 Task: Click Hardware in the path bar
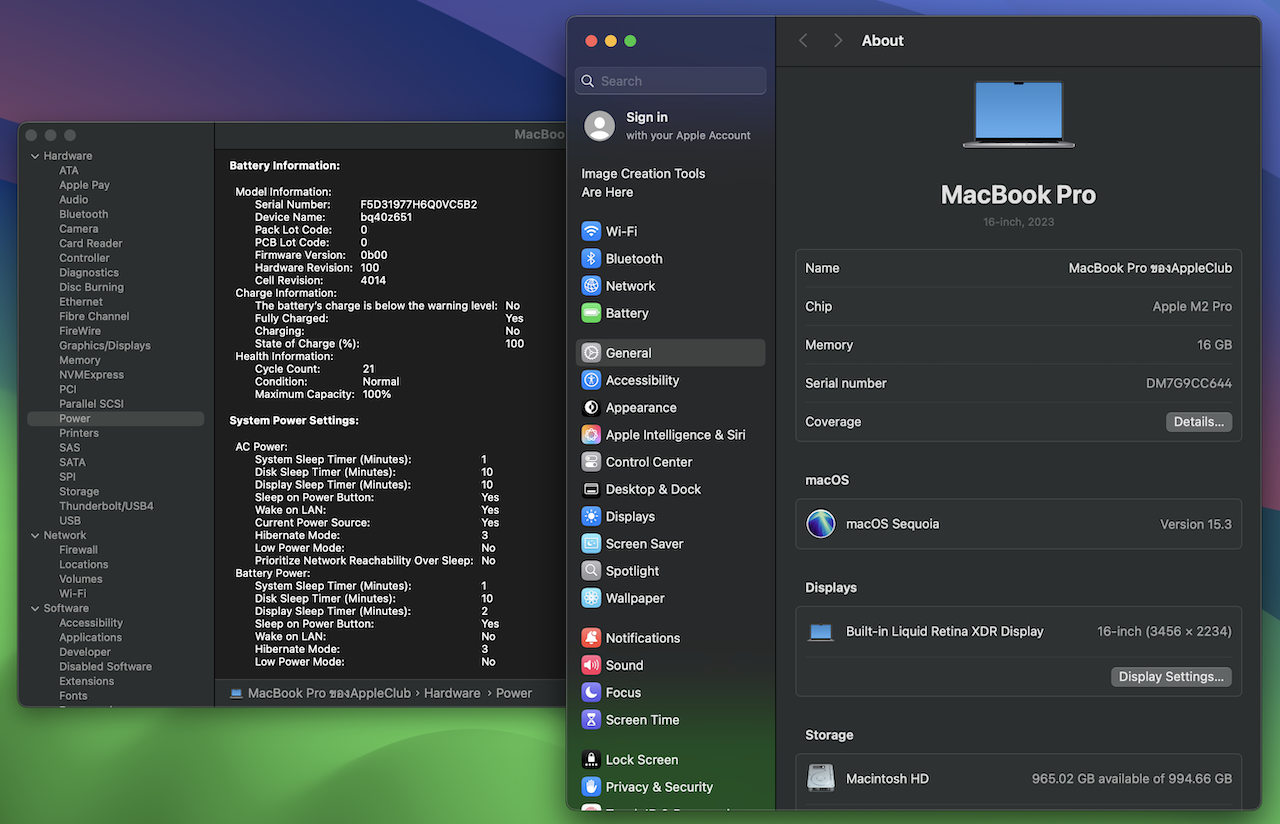pyautogui.click(x=452, y=693)
